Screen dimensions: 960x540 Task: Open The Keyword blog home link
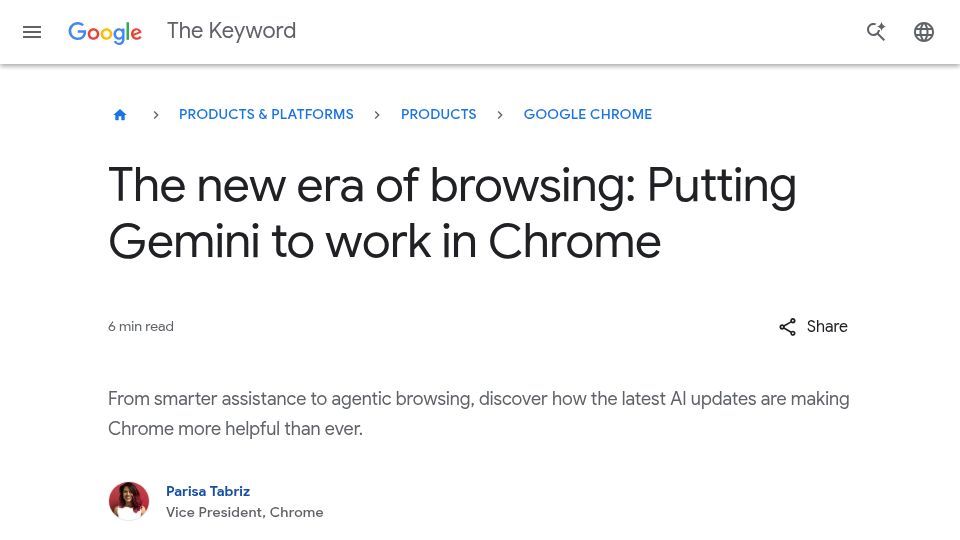point(231,31)
